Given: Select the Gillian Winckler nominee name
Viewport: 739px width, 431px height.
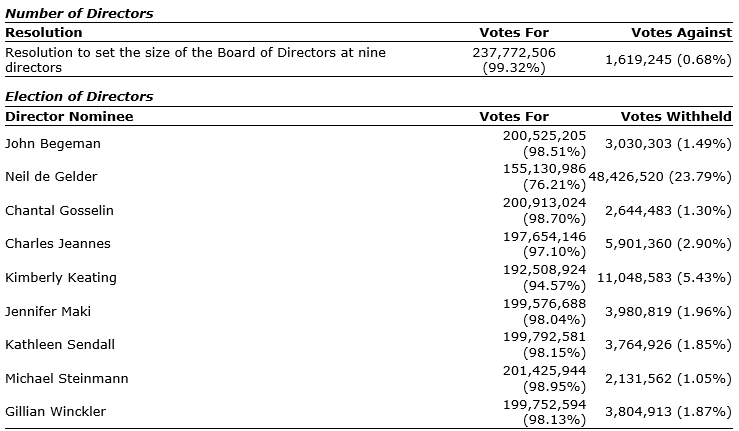Looking at the screenshot, I should [x=57, y=412].
